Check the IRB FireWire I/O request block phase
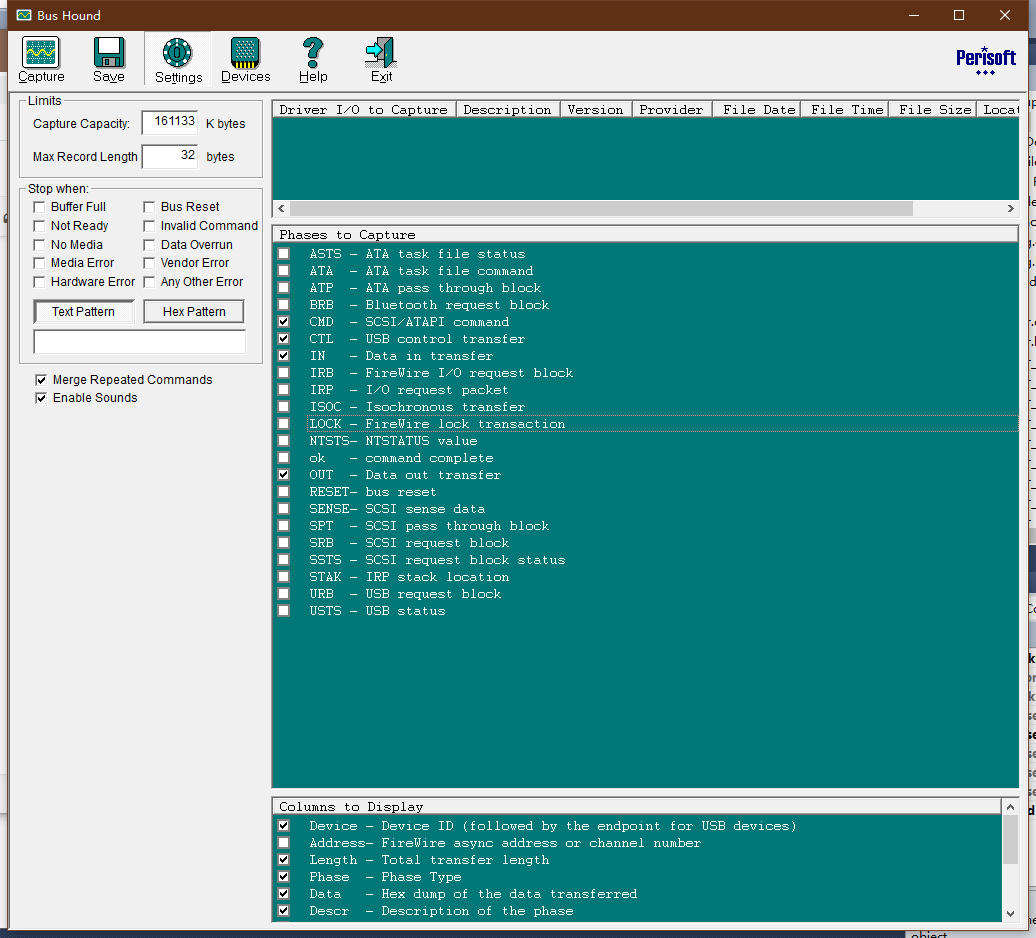 click(284, 373)
